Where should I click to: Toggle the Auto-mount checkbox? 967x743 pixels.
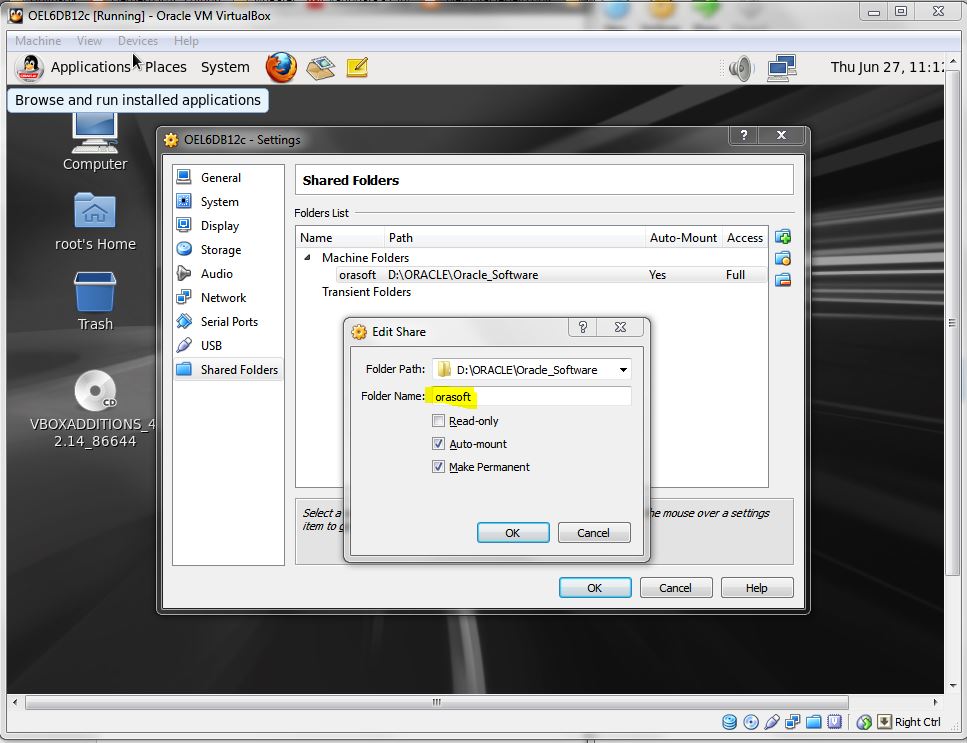pos(438,444)
